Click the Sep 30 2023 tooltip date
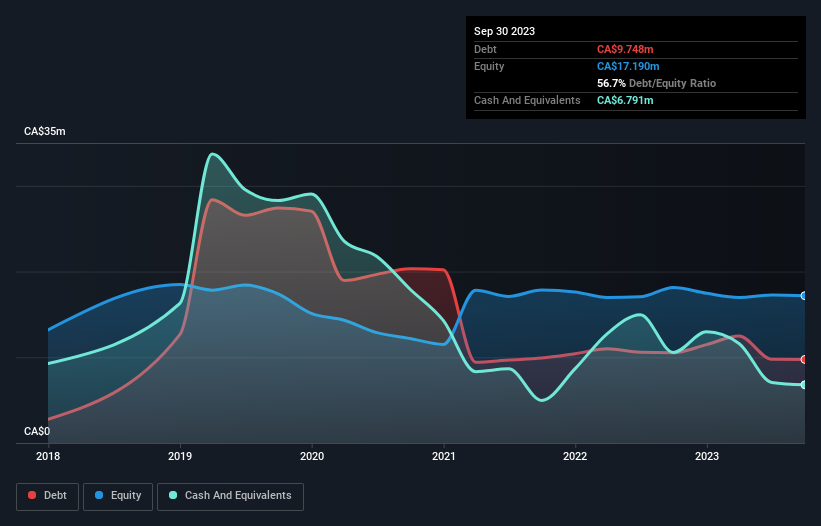The height and width of the screenshot is (526, 821). click(x=504, y=31)
